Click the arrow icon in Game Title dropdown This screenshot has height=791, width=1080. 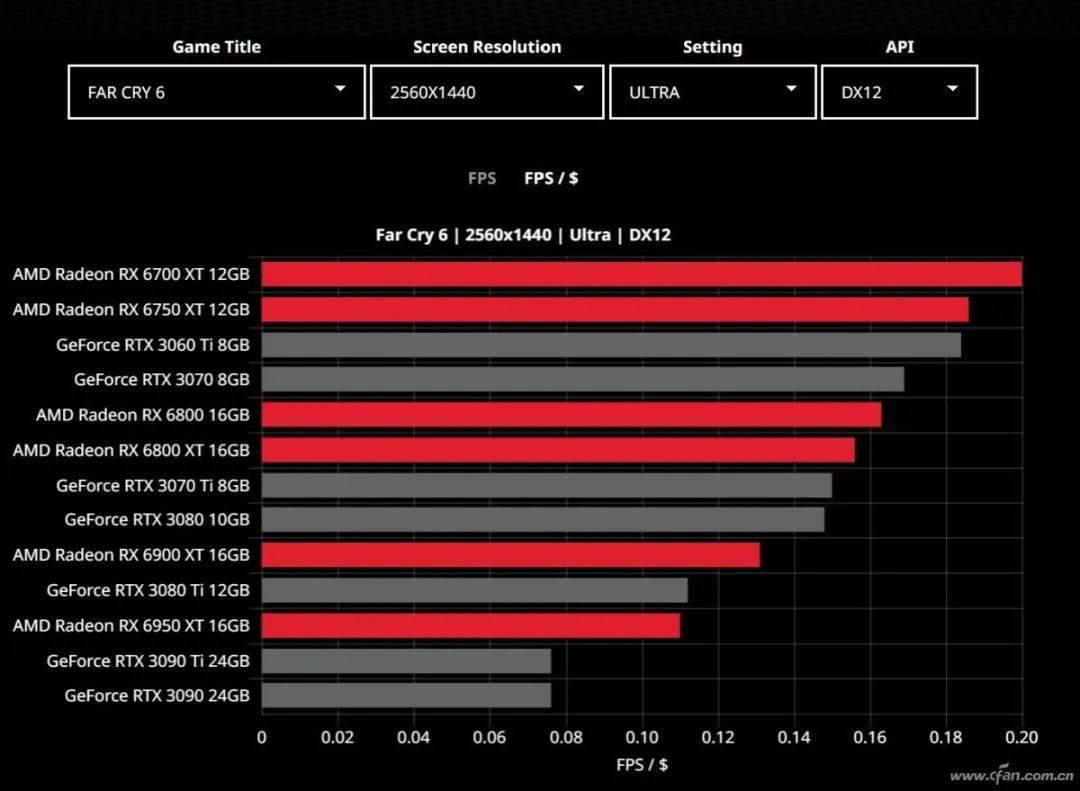340,88
